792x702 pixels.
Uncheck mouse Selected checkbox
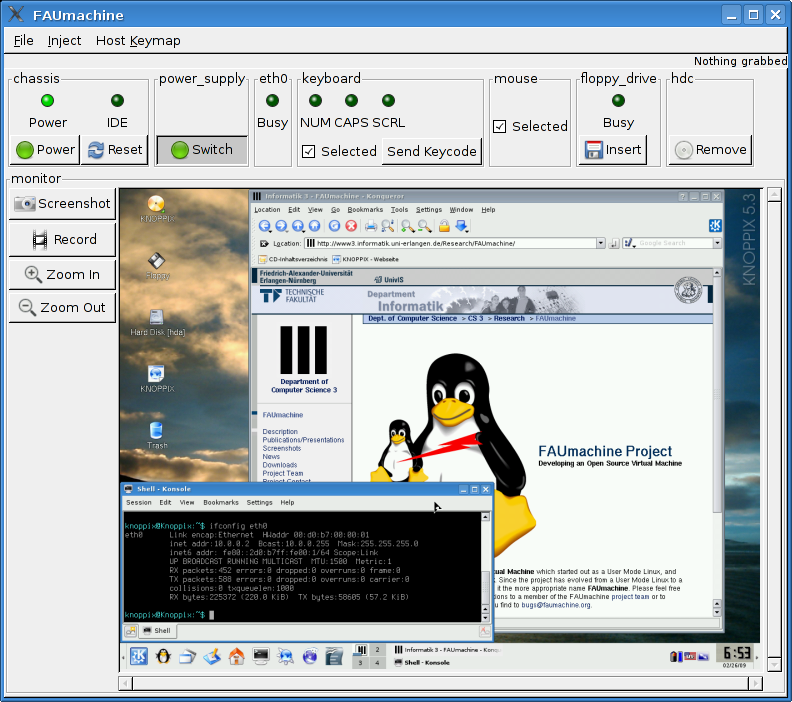[x=500, y=126]
